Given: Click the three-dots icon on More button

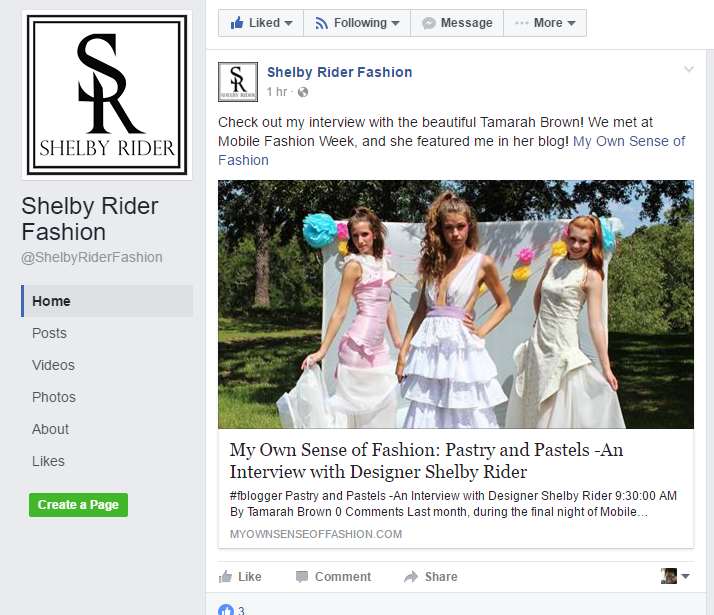Looking at the screenshot, I should coord(522,23).
